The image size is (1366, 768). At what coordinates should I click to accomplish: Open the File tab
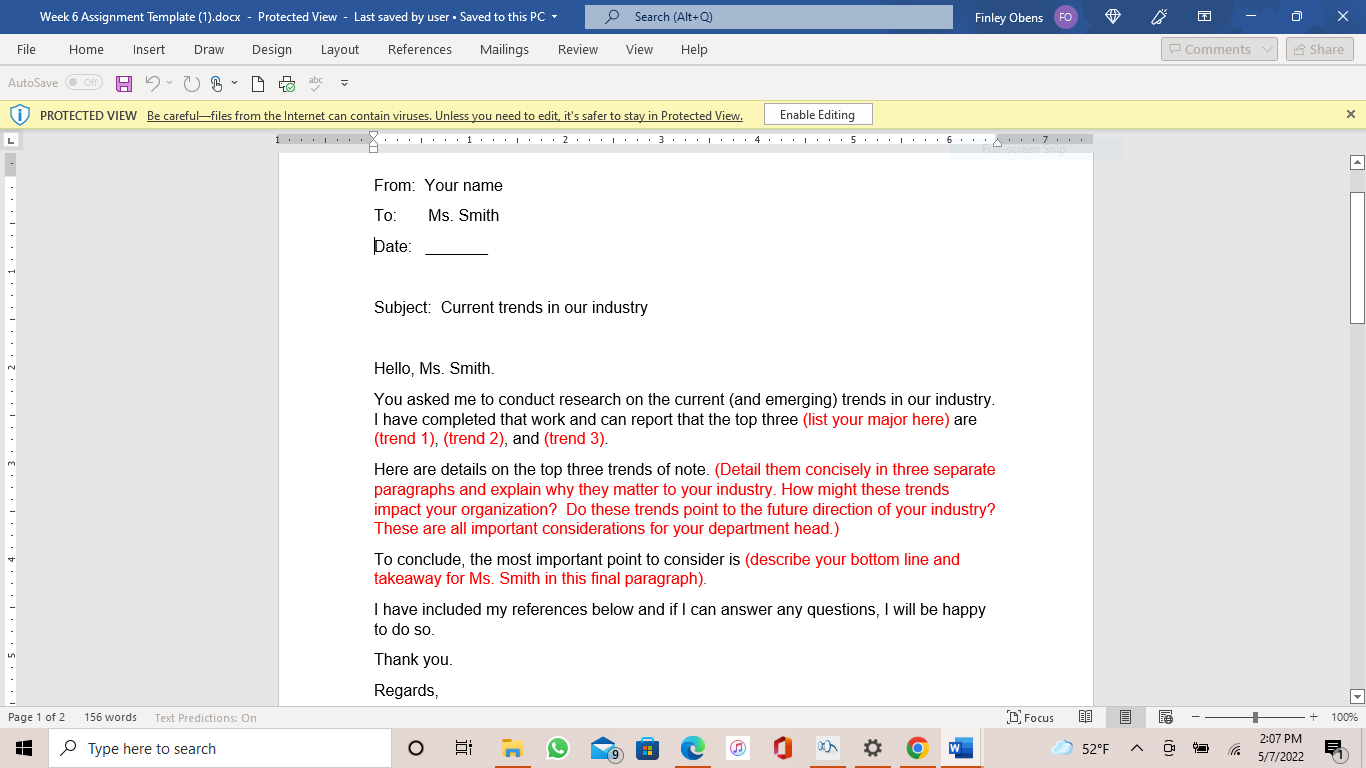click(26, 49)
